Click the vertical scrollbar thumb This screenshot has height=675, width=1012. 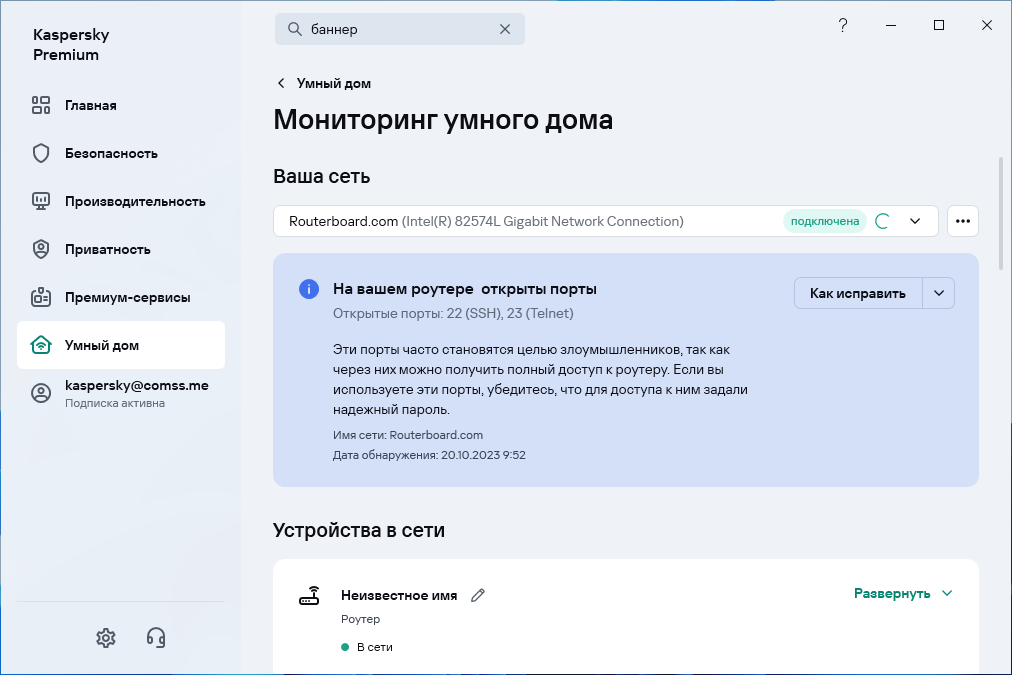click(x=1001, y=213)
